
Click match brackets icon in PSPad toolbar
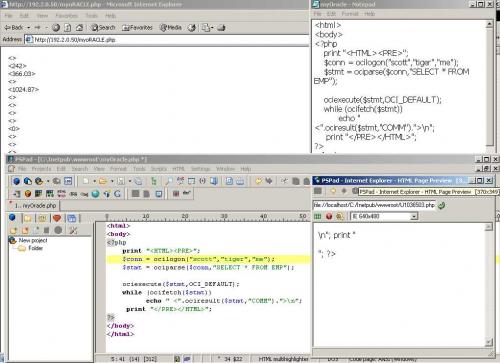[x=202, y=181]
